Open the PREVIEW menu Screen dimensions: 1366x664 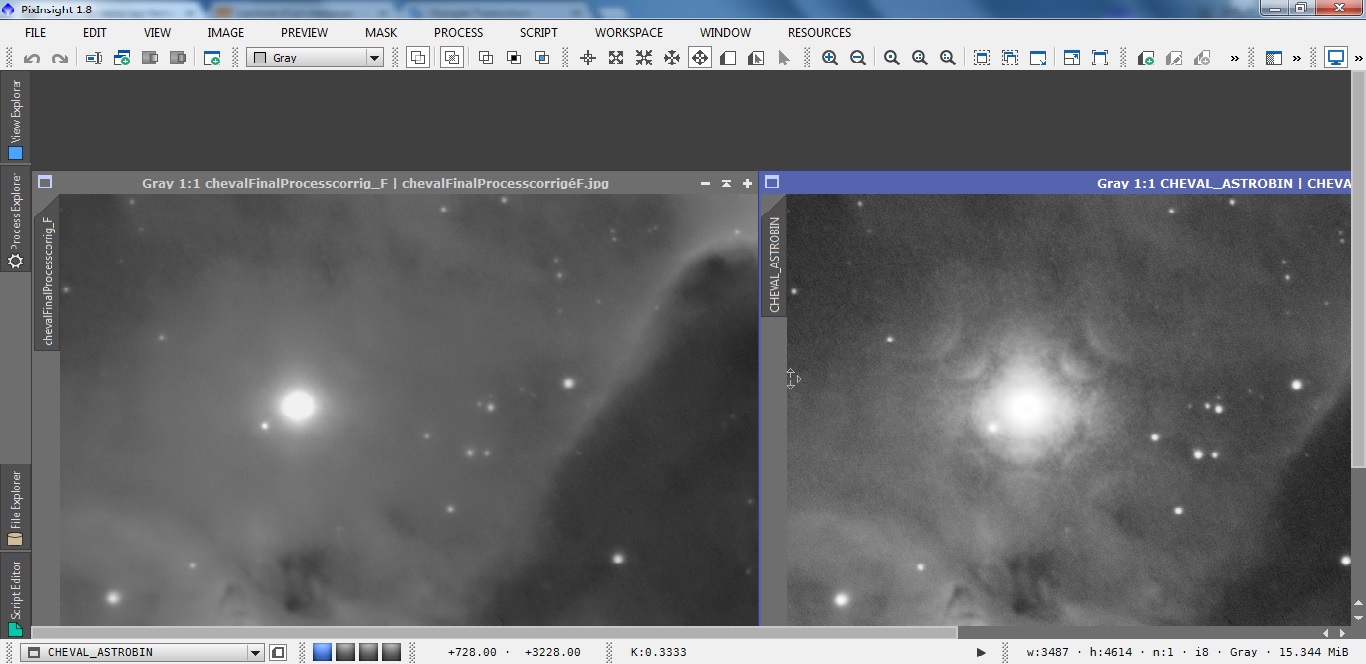point(304,32)
